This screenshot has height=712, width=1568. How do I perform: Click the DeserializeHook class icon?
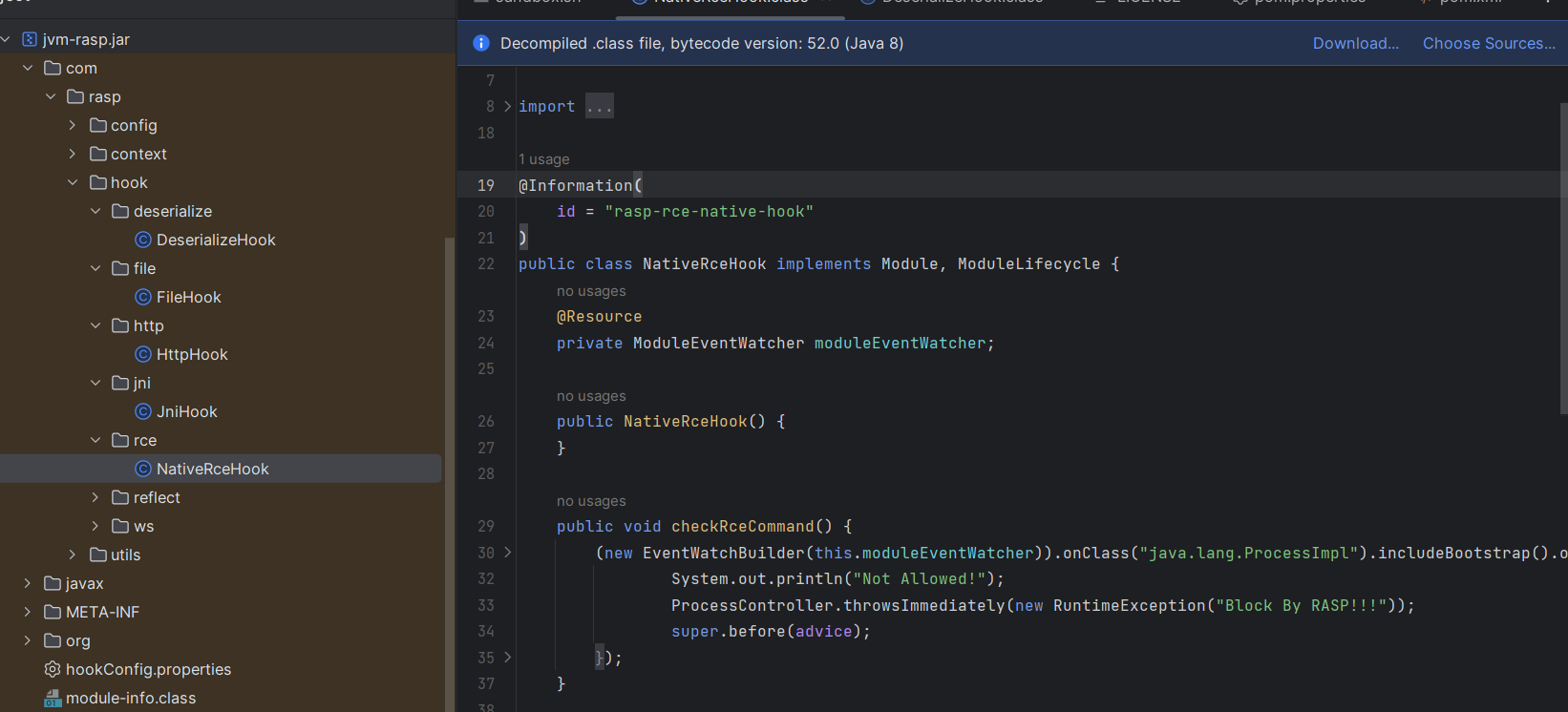pos(143,240)
